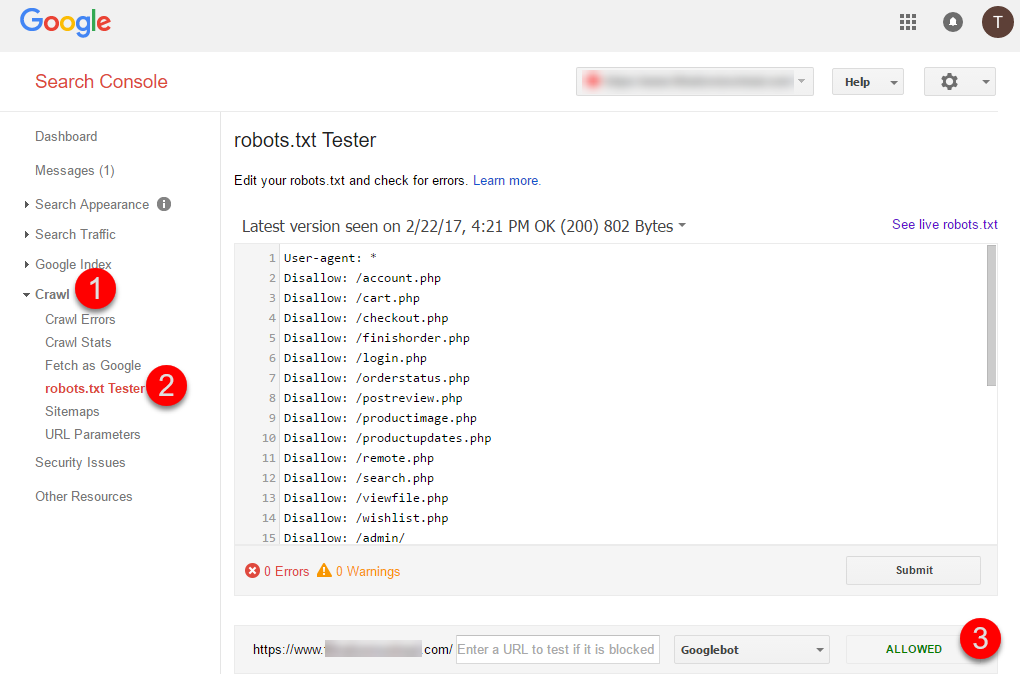Image resolution: width=1020 pixels, height=687 pixels.
Task: Open Crawl Errors page
Action: (80, 319)
